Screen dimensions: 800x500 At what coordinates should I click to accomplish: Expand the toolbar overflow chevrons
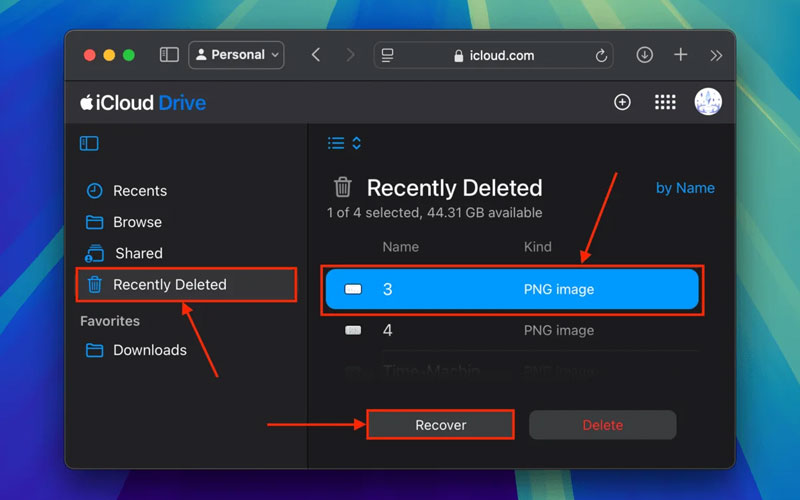(x=716, y=55)
